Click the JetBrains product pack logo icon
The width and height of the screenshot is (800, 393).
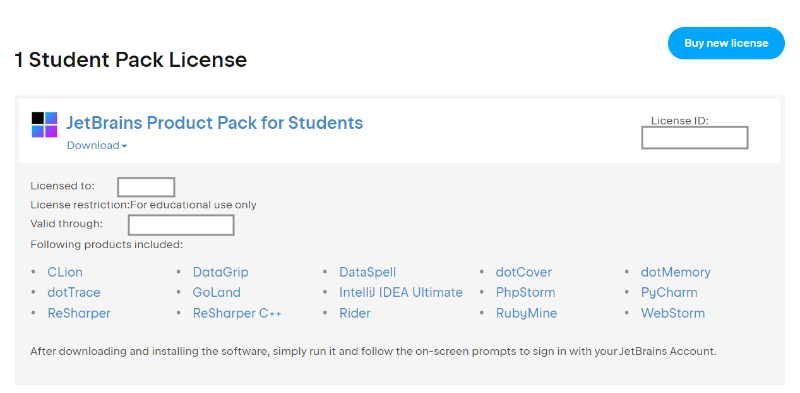click(x=44, y=125)
